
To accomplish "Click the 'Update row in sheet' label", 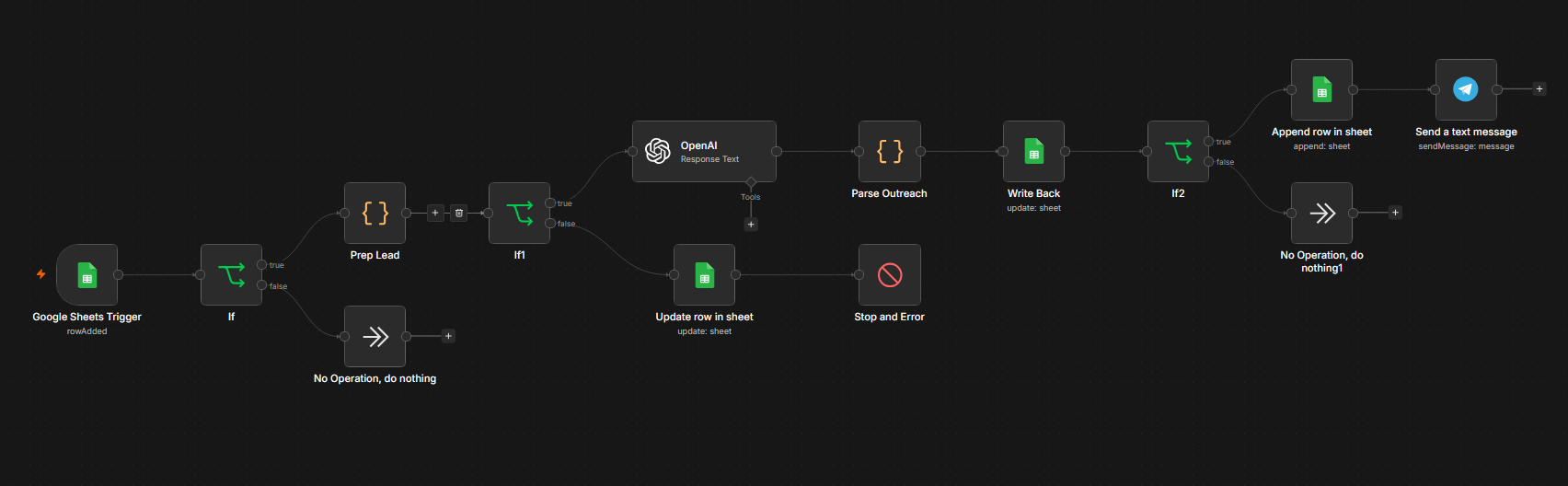I will click(704, 317).
